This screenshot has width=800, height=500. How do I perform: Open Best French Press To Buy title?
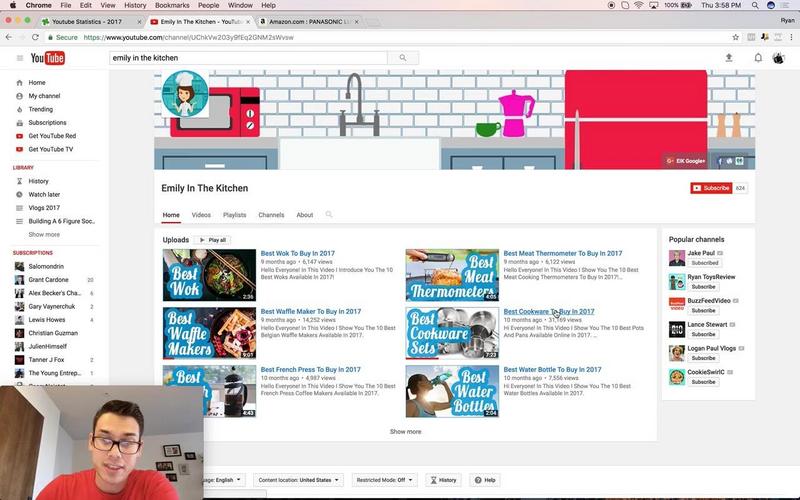(x=311, y=370)
